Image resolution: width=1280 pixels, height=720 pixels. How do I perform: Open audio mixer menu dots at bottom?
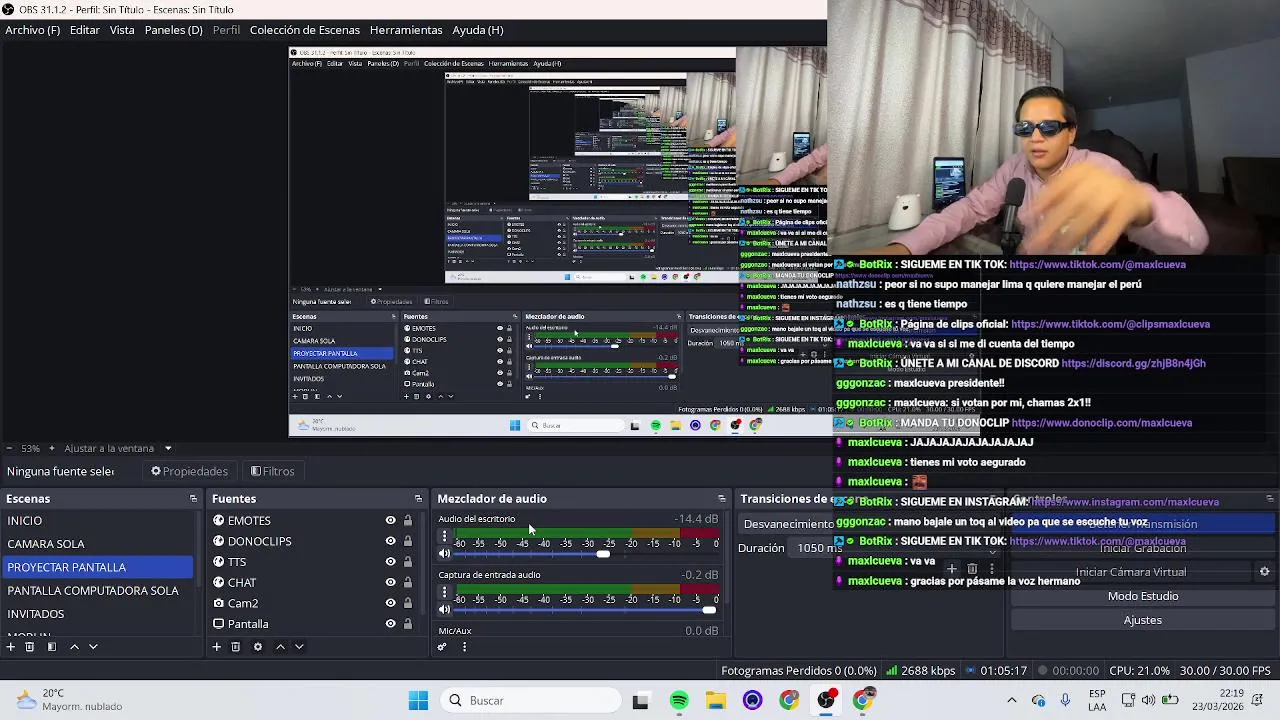pos(464,647)
